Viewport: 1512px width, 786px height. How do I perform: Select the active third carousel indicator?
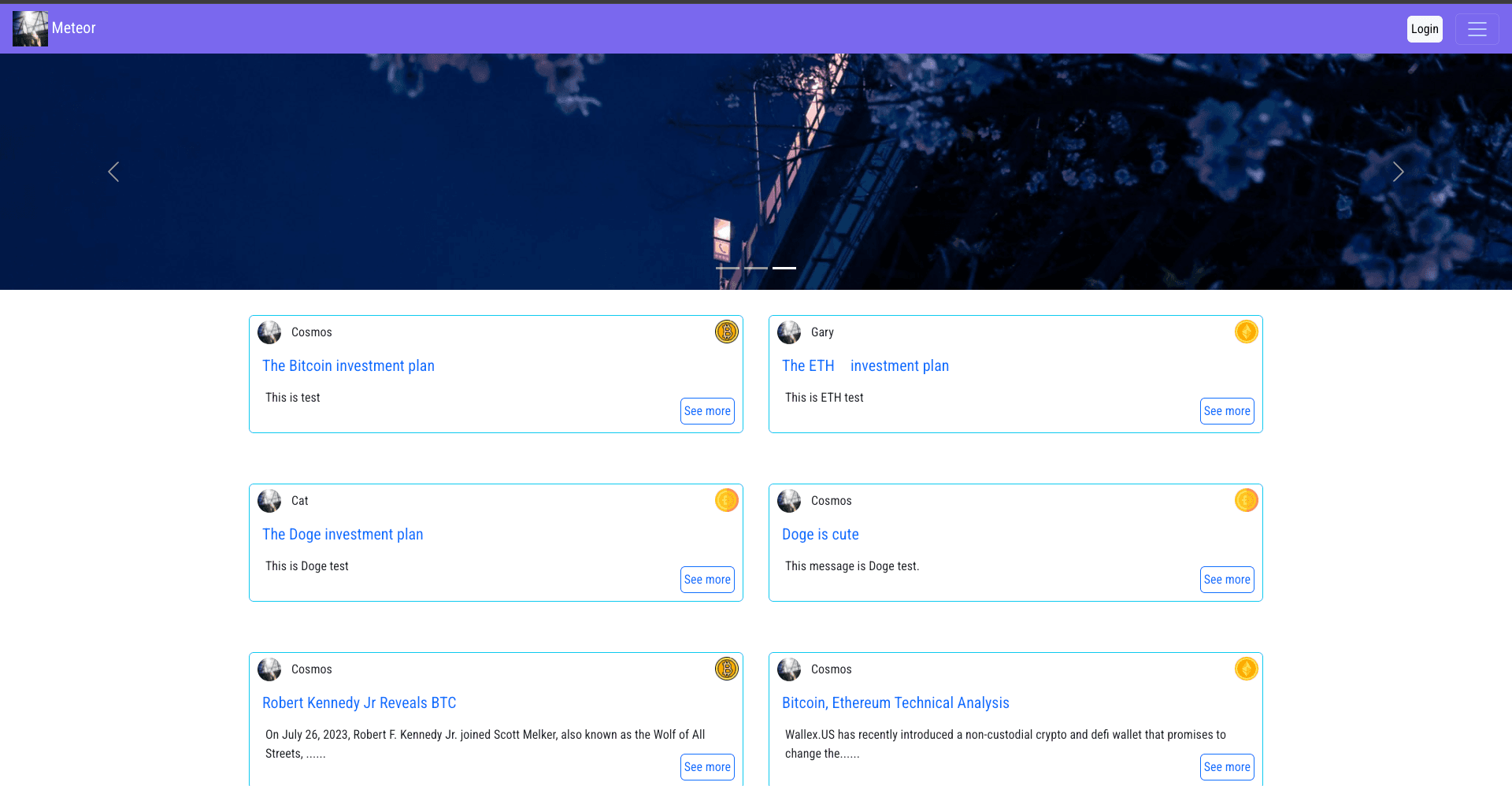point(784,268)
